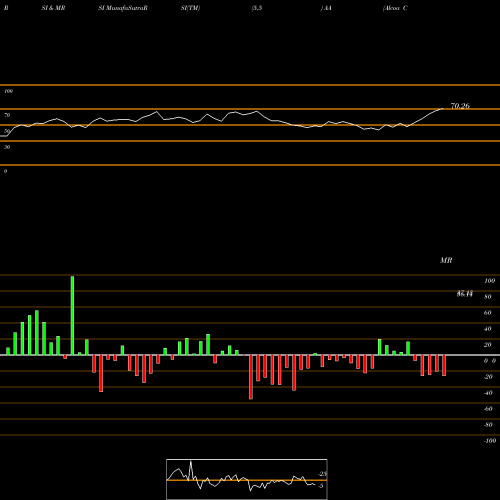500x500 pixels.
Task: Click RSI axis label 30
Action: (x=7, y=147)
